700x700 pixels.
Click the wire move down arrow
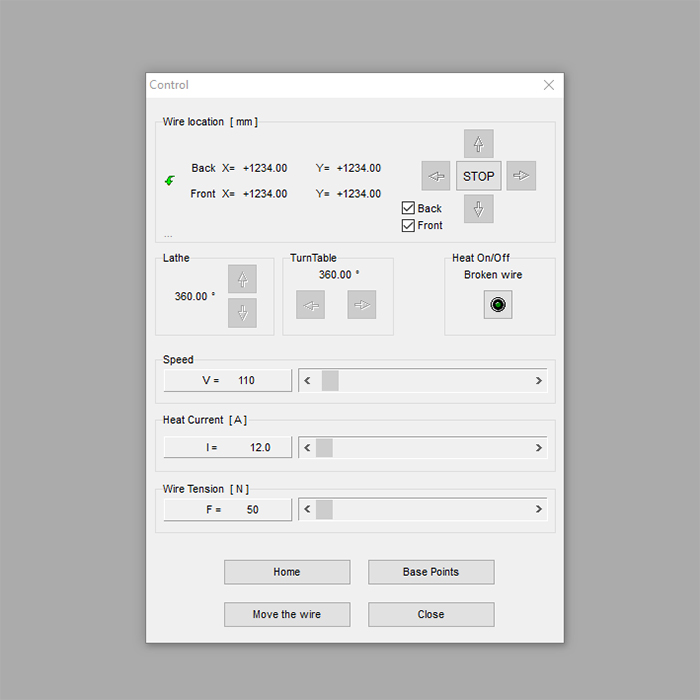[x=478, y=209]
